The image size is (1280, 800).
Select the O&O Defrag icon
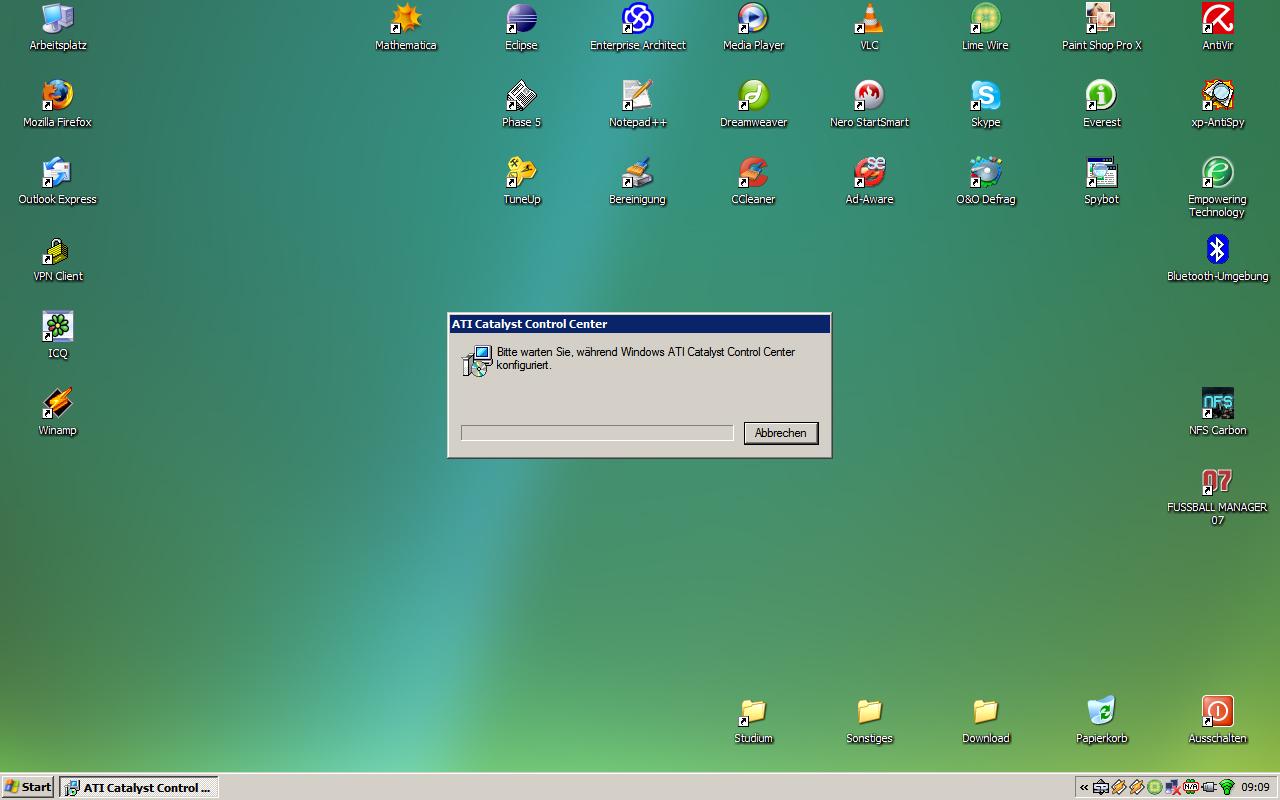985,172
